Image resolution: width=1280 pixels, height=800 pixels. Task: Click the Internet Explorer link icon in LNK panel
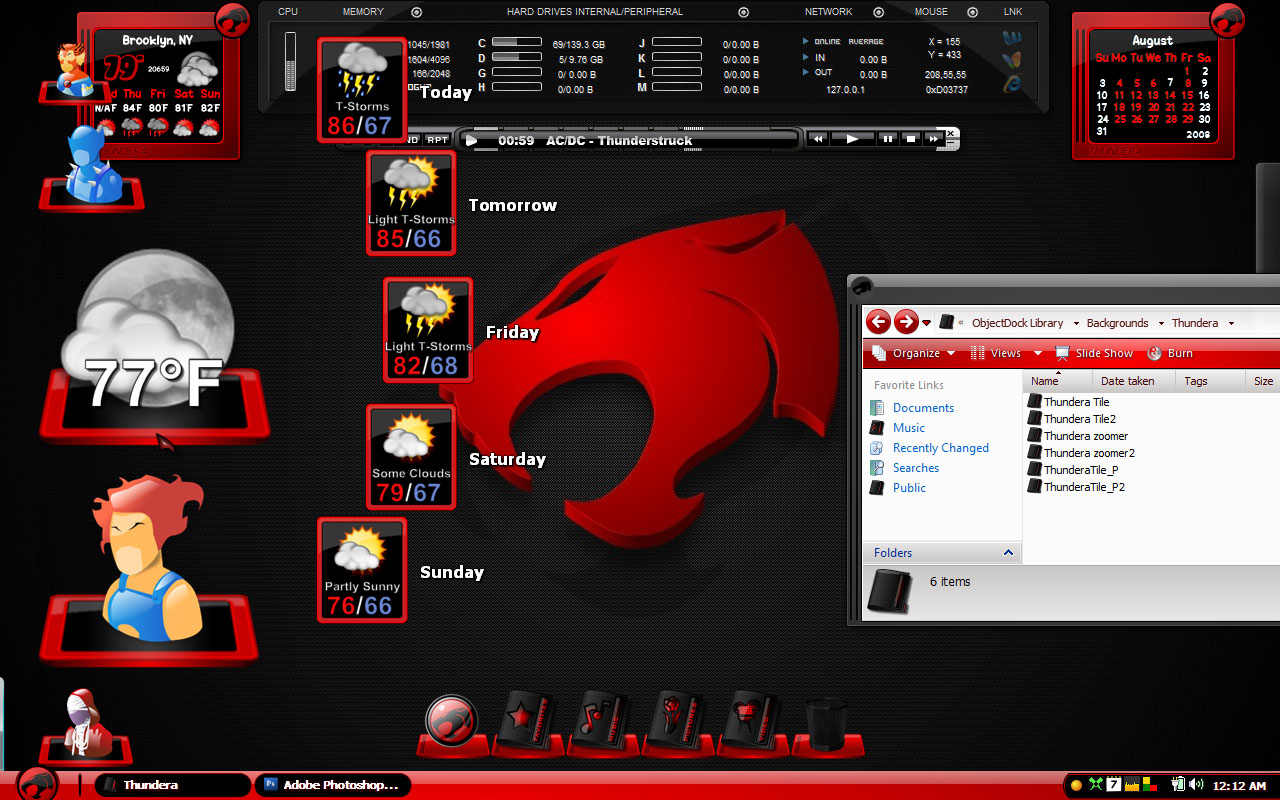click(x=1012, y=83)
